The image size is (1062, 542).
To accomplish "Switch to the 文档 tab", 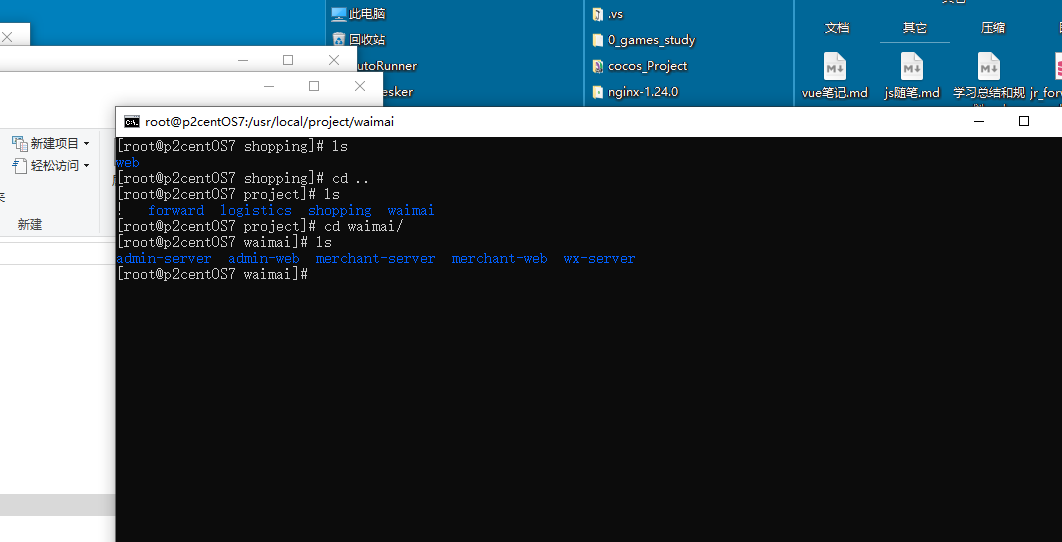I will tap(837, 28).
